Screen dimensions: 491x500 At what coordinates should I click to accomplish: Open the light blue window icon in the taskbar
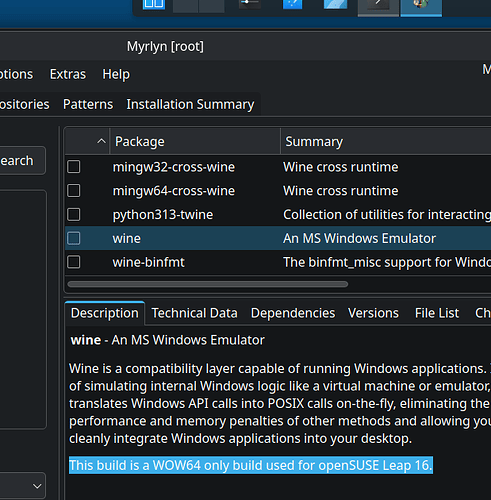point(335,4)
